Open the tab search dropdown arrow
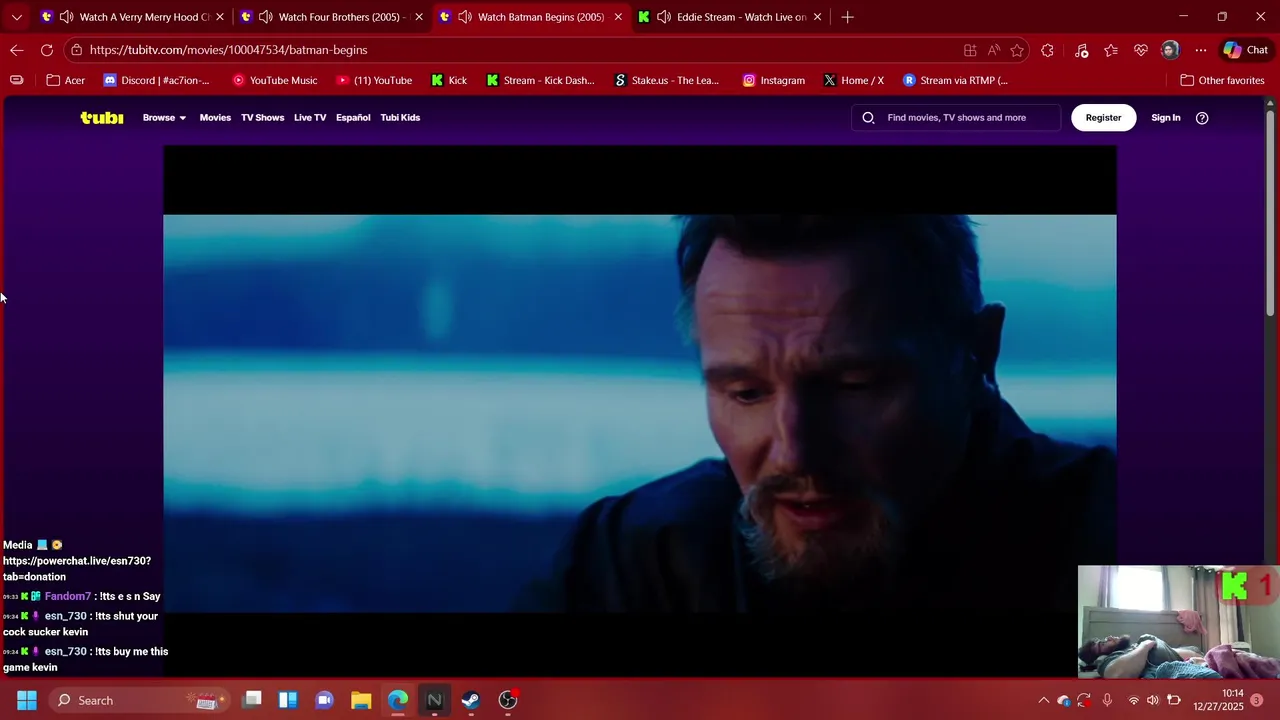Viewport: 1280px width, 720px height. [16, 17]
